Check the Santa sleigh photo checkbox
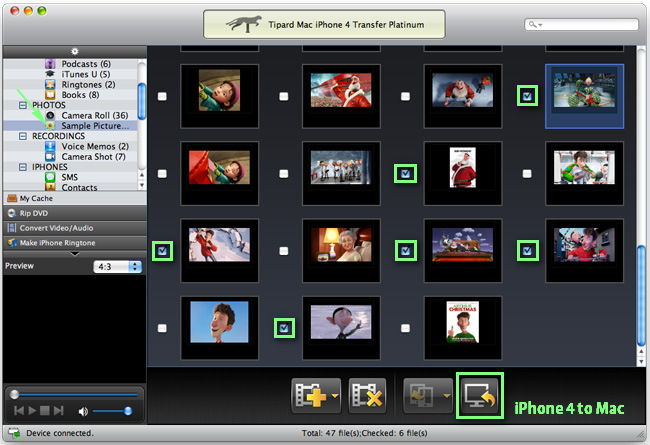Image resolution: width=650 pixels, height=445 pixels. (x=284, y=96)
